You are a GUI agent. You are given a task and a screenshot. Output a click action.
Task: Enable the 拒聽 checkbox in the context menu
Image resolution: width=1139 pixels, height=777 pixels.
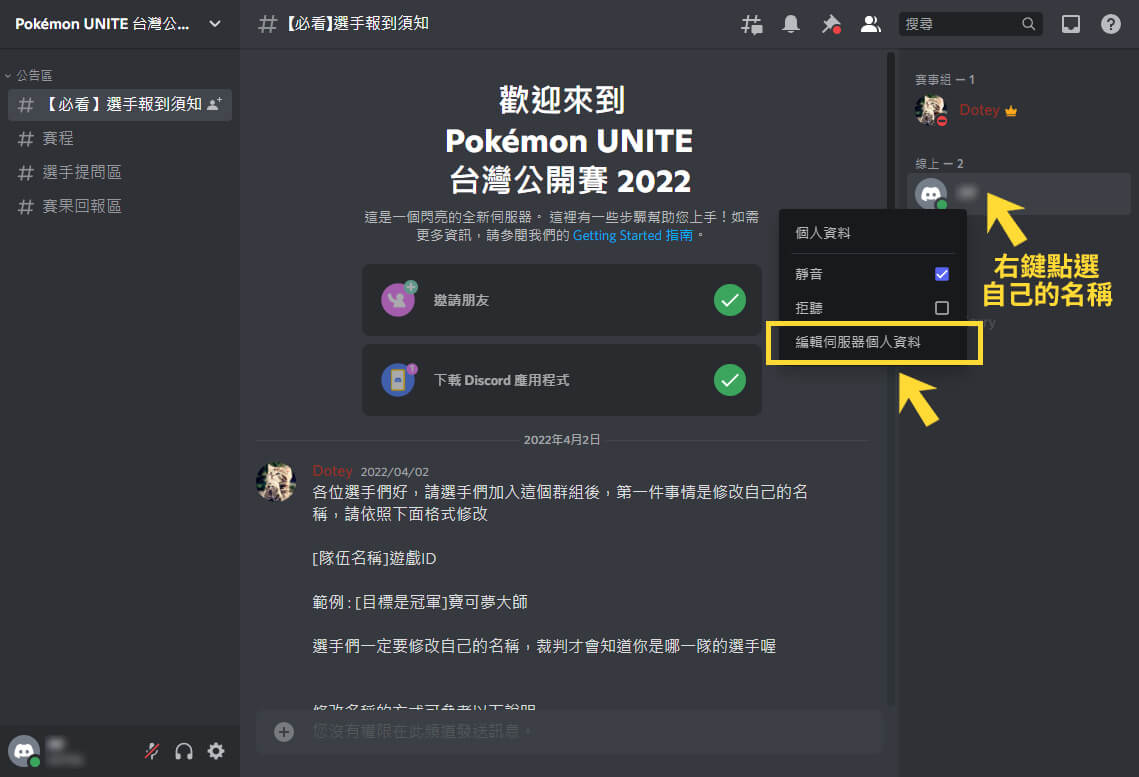coord(941,308)
